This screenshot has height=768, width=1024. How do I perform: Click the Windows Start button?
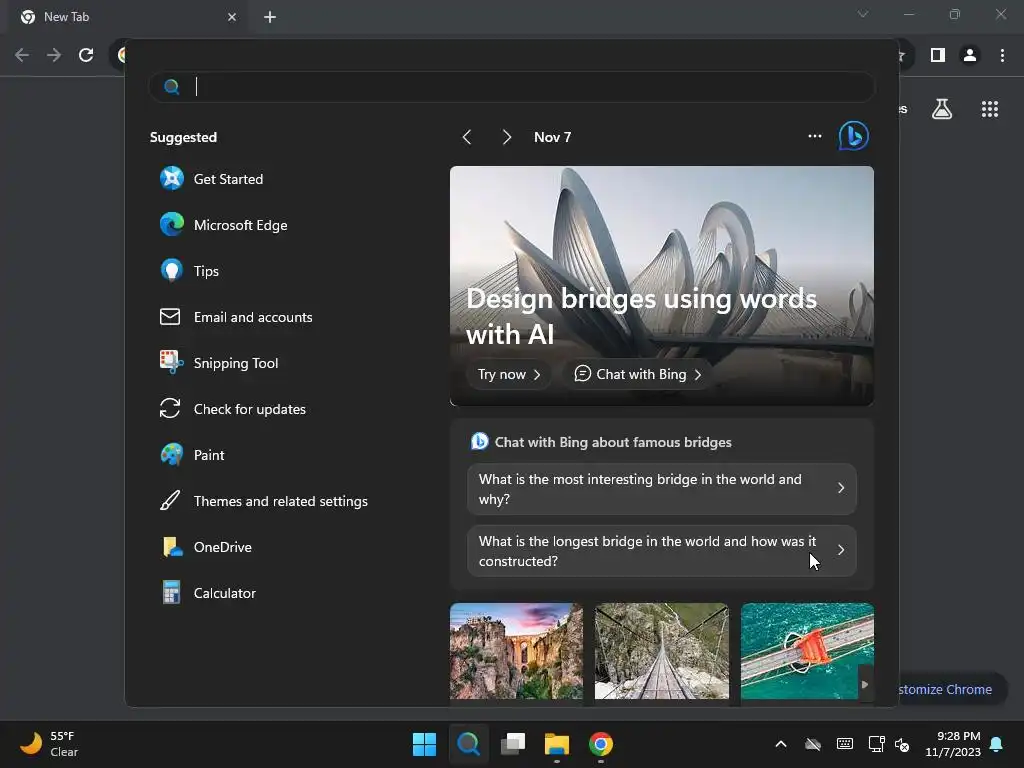point(424,744)
